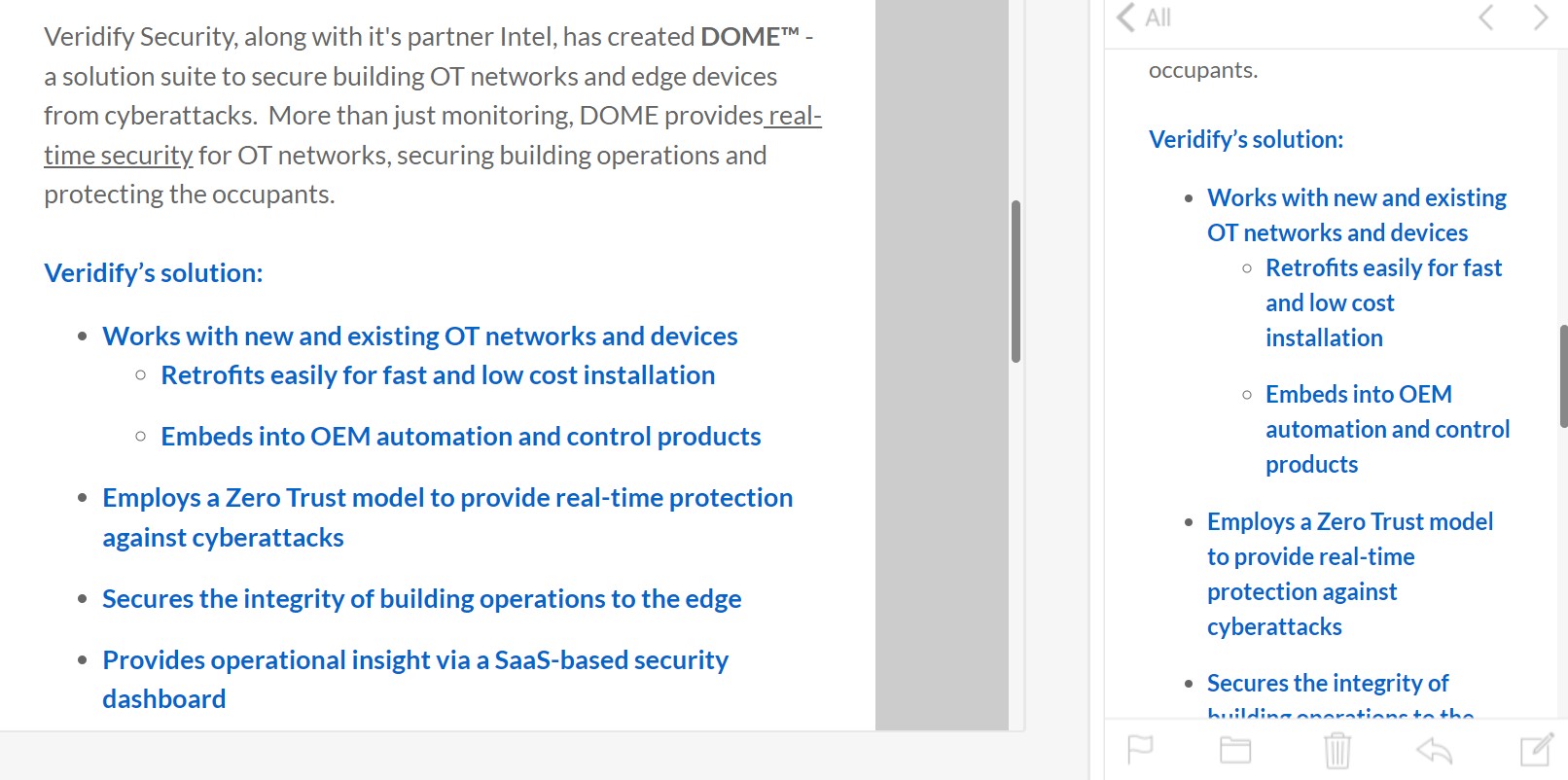The height and width of the screenshot is (780, 1568).
Task: Click "Retrofits easily for fast" in right pane
Action: point(1384,268)
